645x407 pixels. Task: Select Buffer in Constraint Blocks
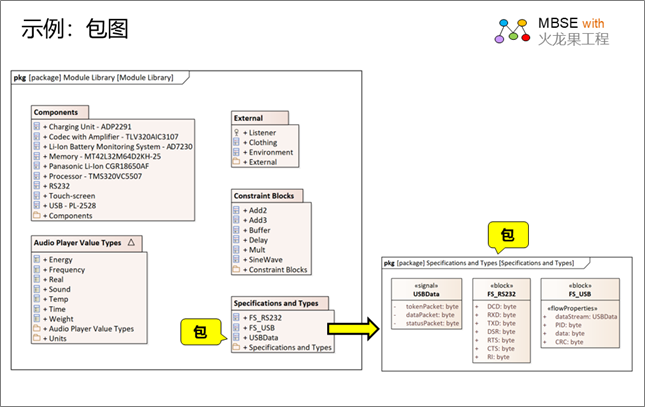coord(259,230)
